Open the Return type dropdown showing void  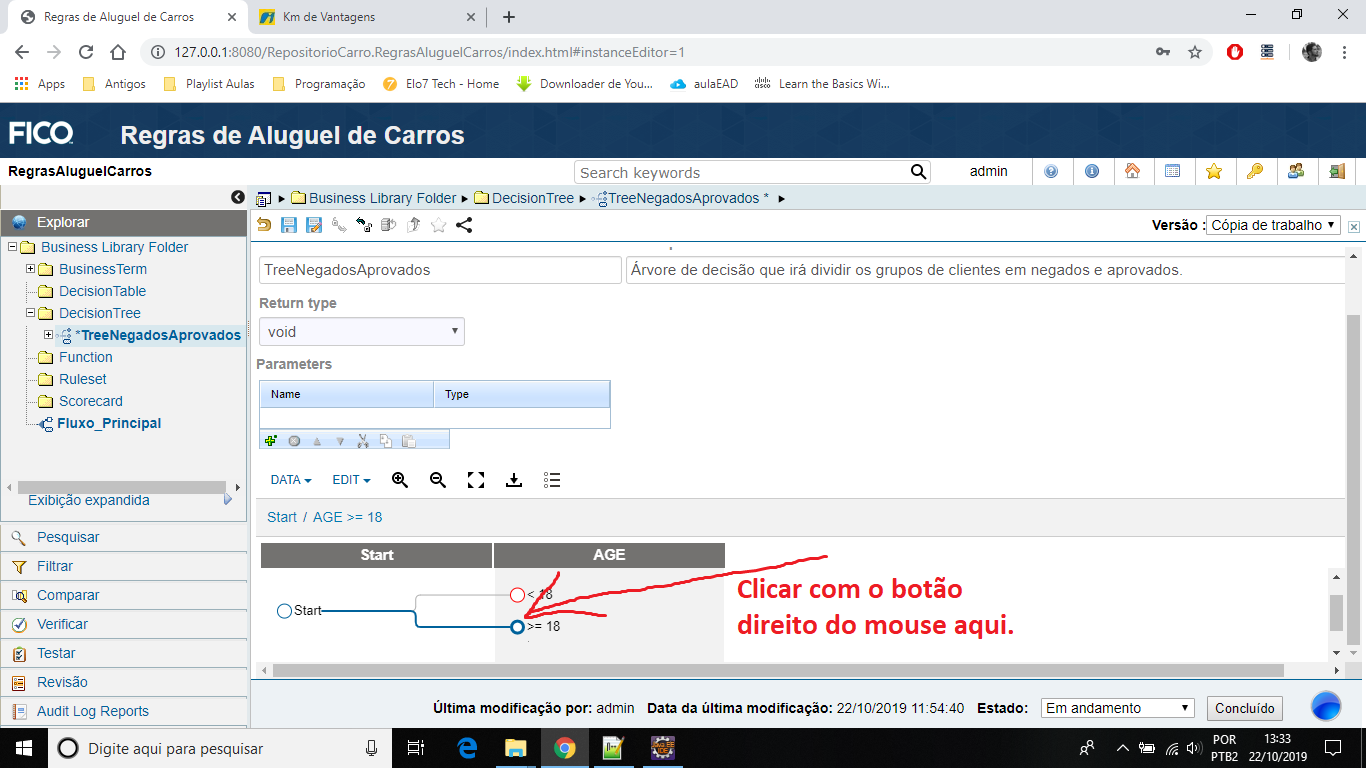coord(360,330)
